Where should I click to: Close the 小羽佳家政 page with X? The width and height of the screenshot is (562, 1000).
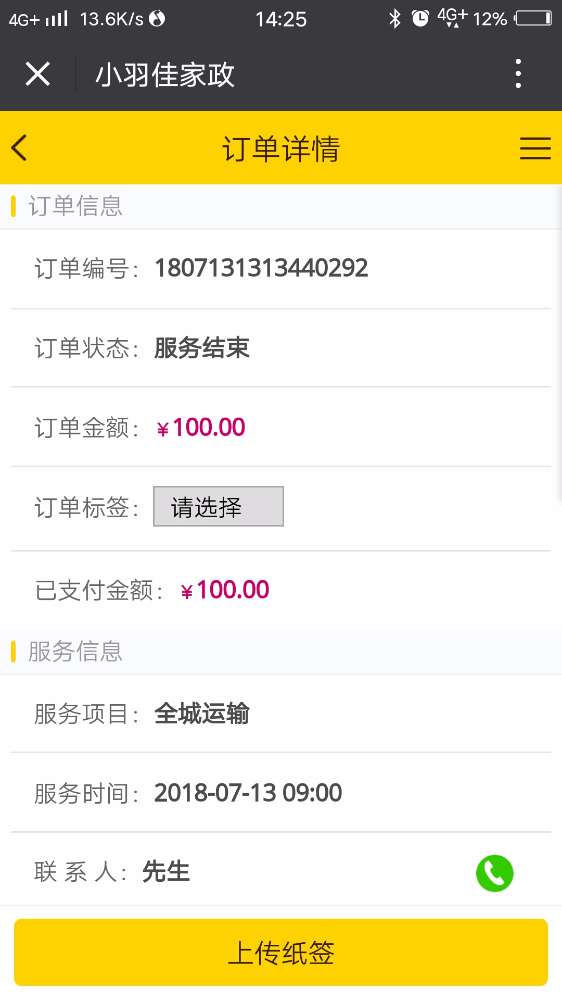pos(38,74)
